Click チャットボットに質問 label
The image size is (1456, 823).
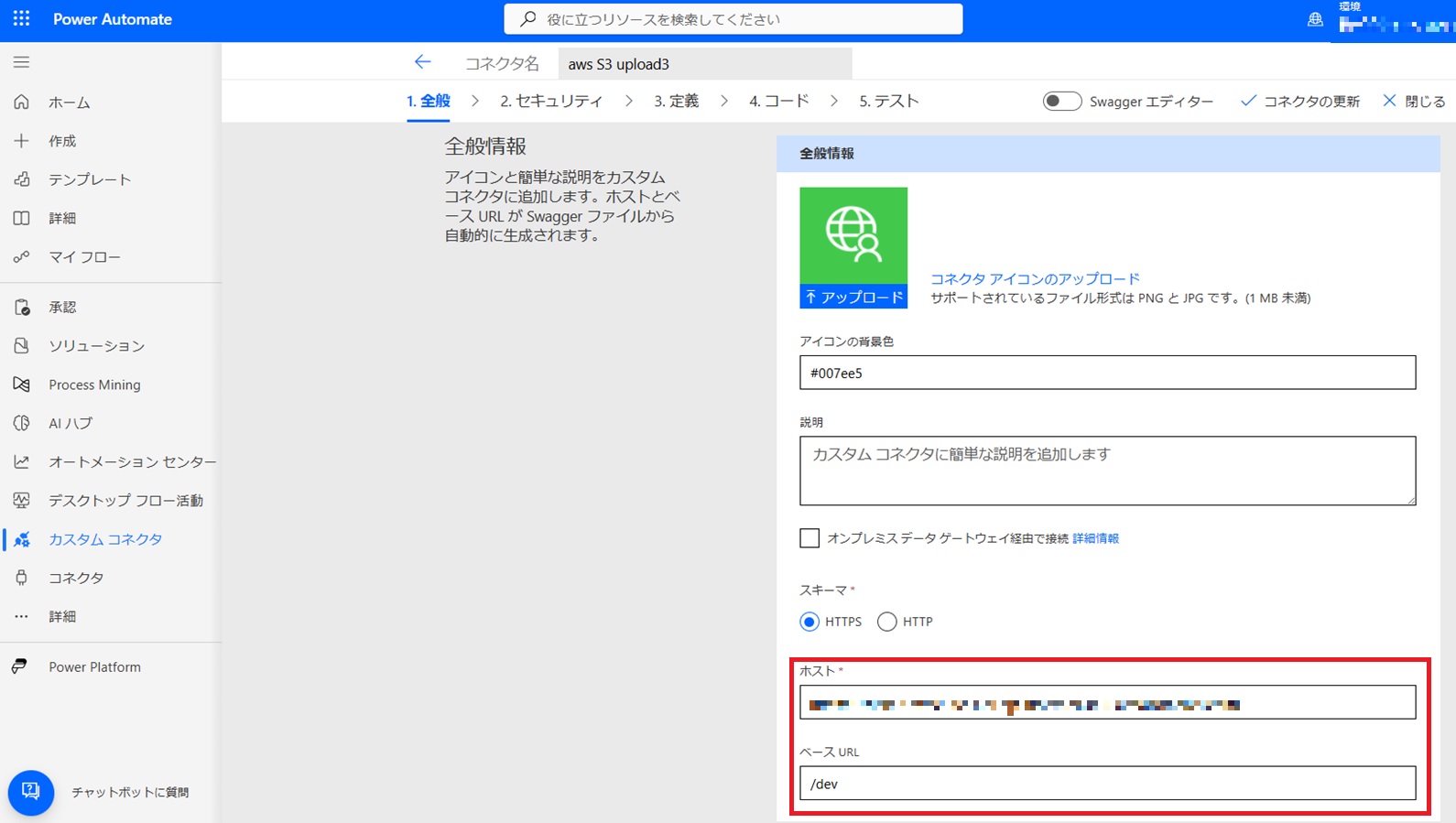[130, 792]
